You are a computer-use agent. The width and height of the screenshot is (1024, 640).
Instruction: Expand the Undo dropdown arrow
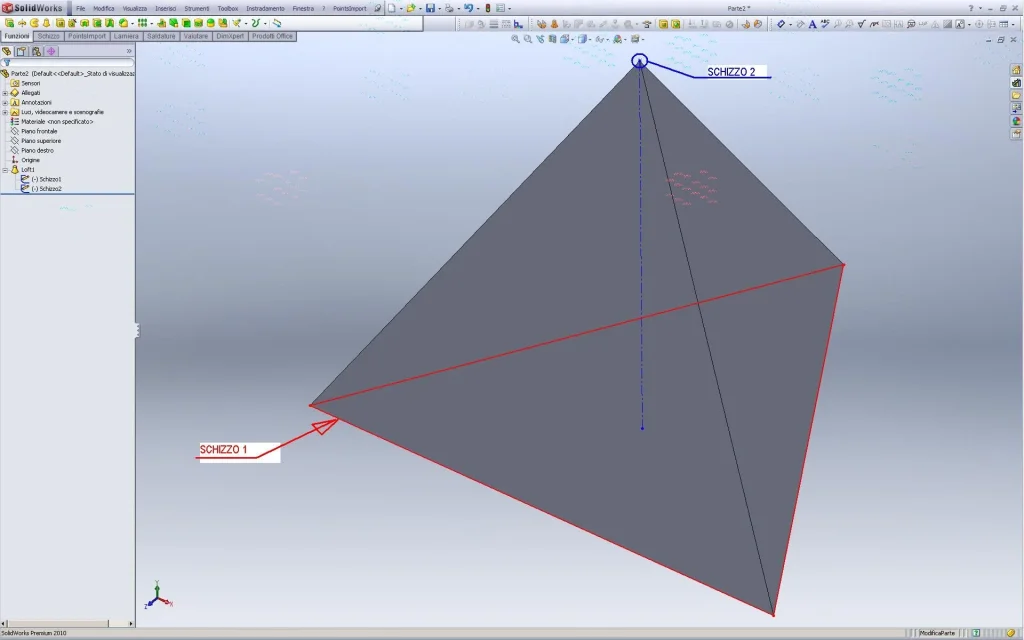pyautogui.click(x=477, y=8)
